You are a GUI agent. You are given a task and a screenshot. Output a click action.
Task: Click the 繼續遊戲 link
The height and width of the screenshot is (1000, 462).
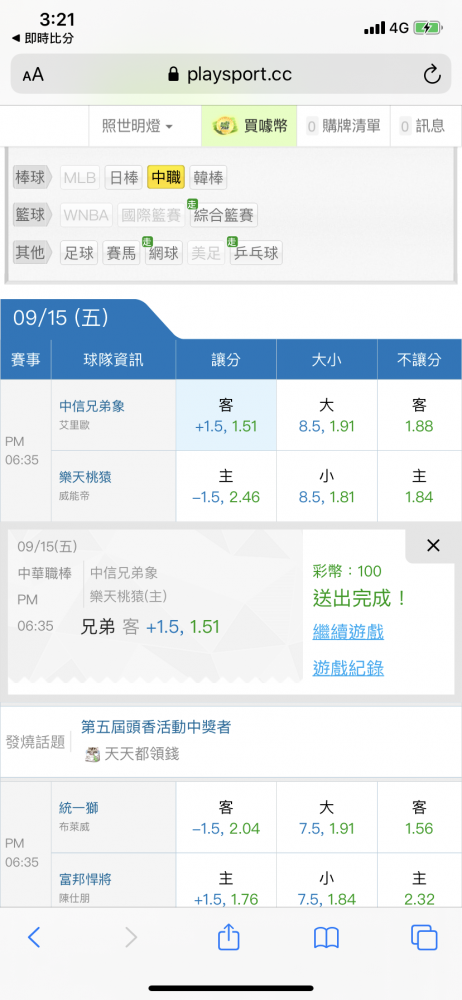coord(348,632)
